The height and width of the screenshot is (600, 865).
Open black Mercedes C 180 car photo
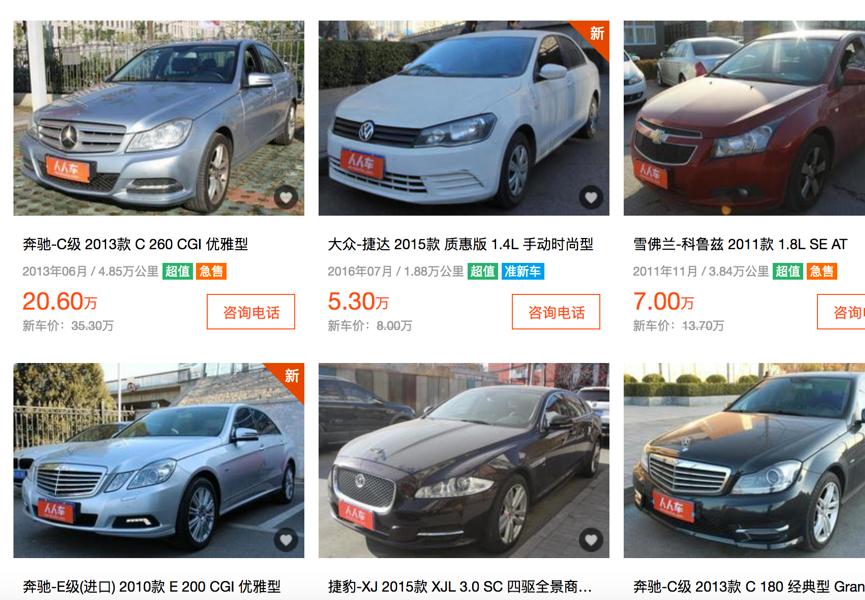click(744, 460)
